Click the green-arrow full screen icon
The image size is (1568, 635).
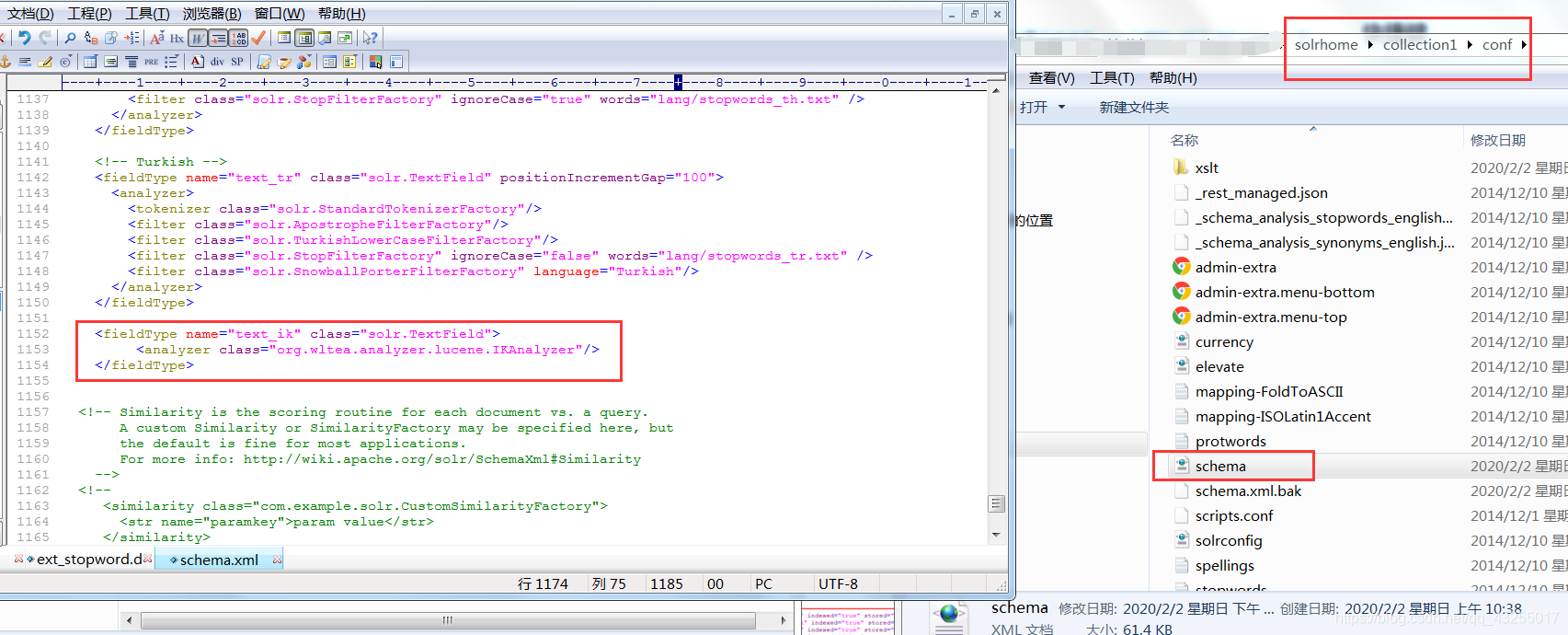point(345,38)
